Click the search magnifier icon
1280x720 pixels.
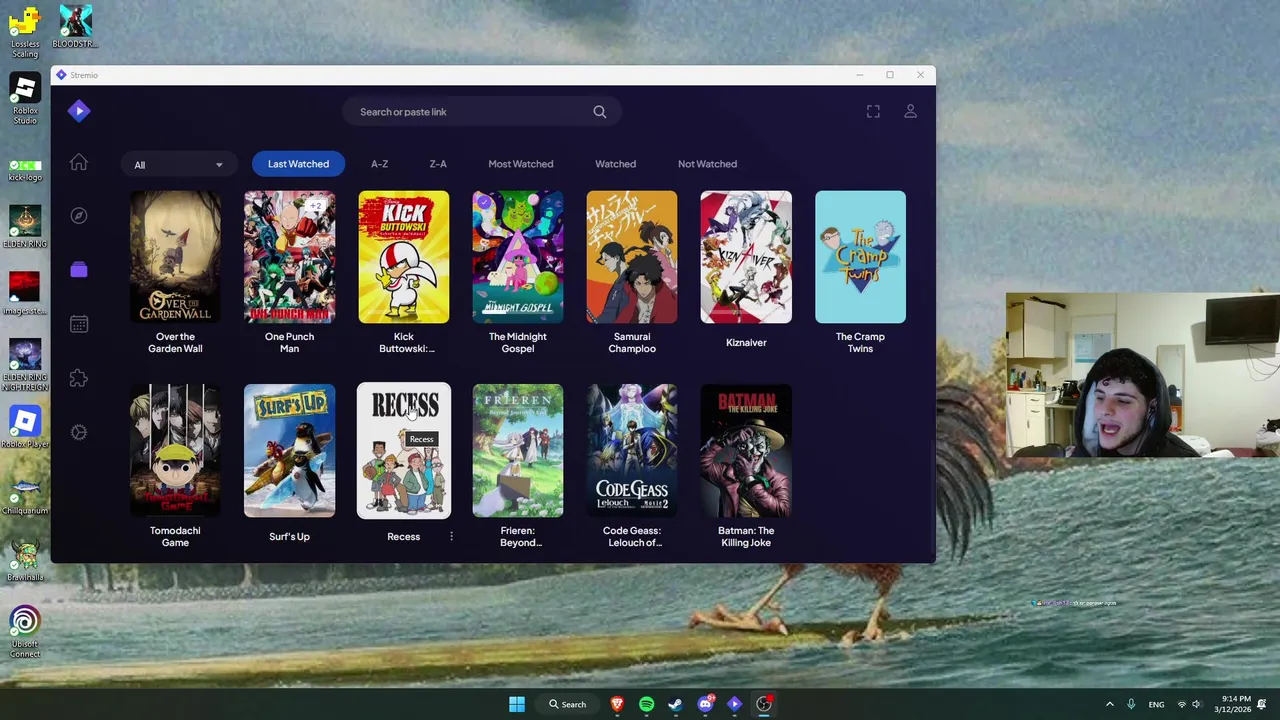600,112
